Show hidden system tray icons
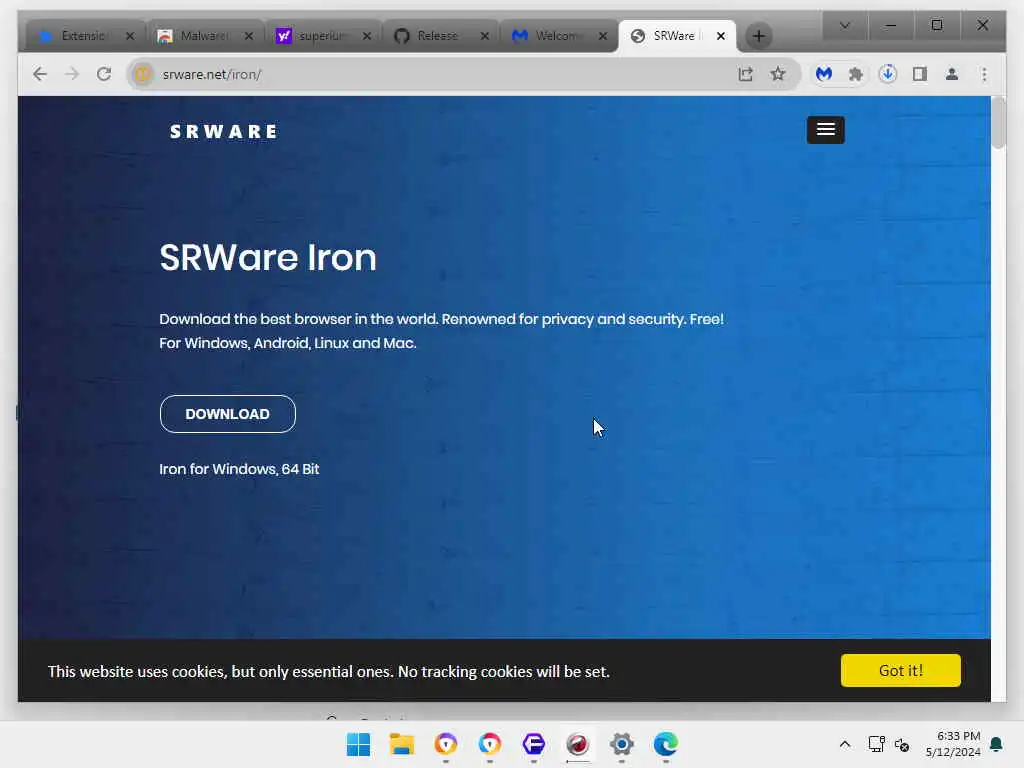This screenshot has height=768, width=1024. point(844,744)
